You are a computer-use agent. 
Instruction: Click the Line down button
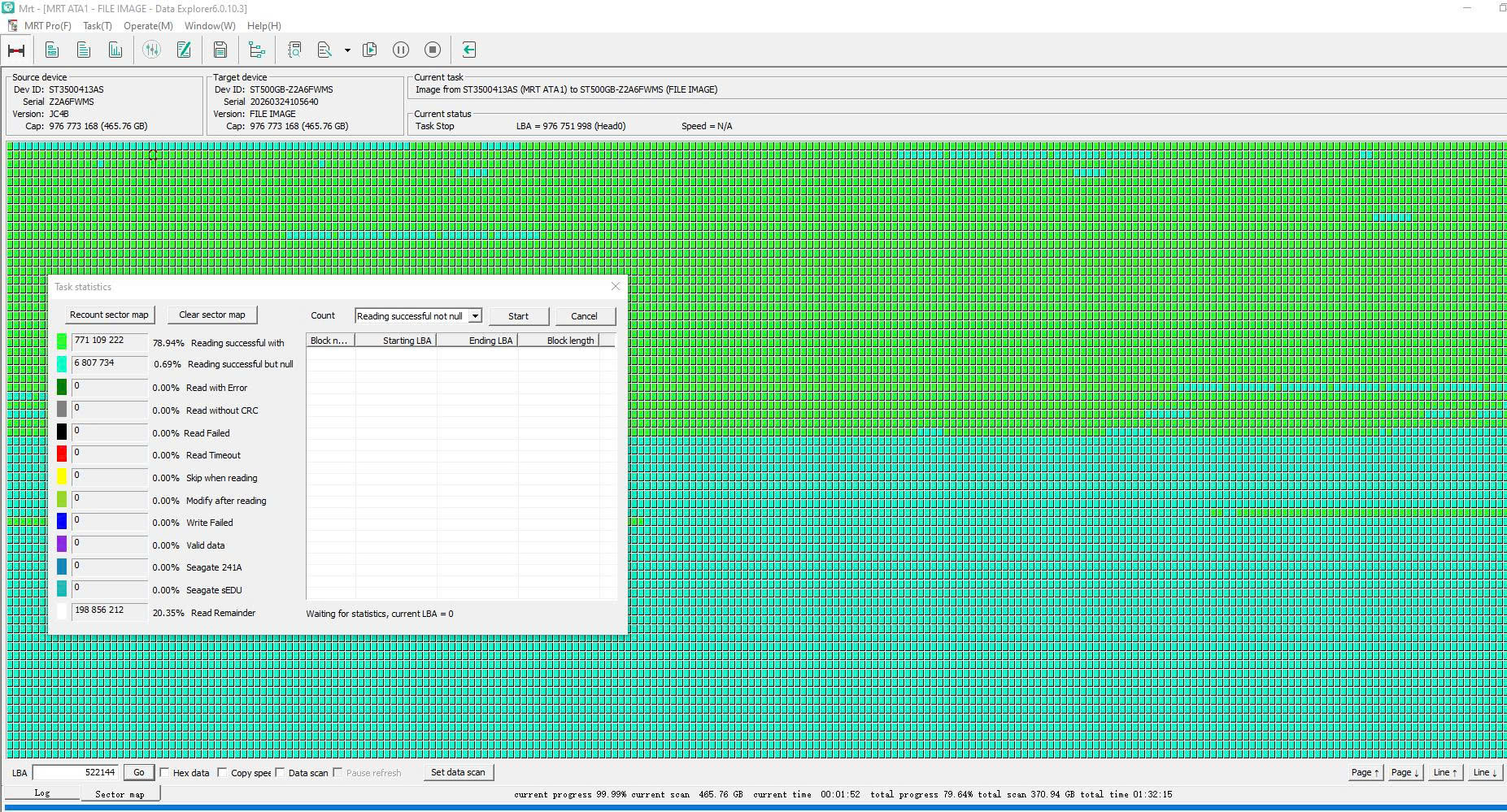(x=1485, y=772)
